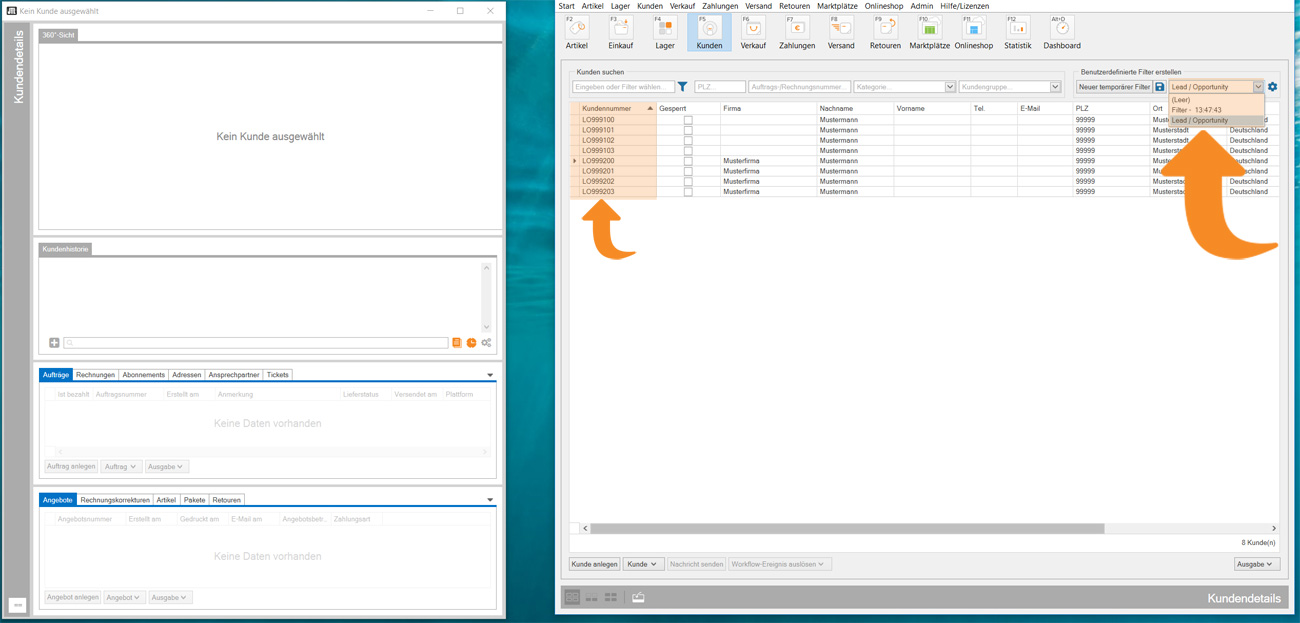Viewport: 1300px width, 623px height.
Task: Toggle Gesperrt checkbox for customer LO999203
Action: point(688,192)
